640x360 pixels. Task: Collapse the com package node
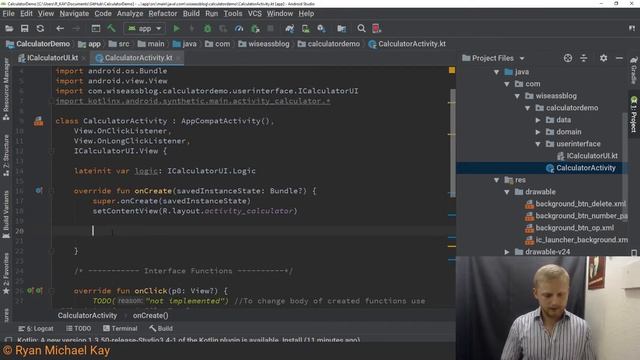coord(507,84)
